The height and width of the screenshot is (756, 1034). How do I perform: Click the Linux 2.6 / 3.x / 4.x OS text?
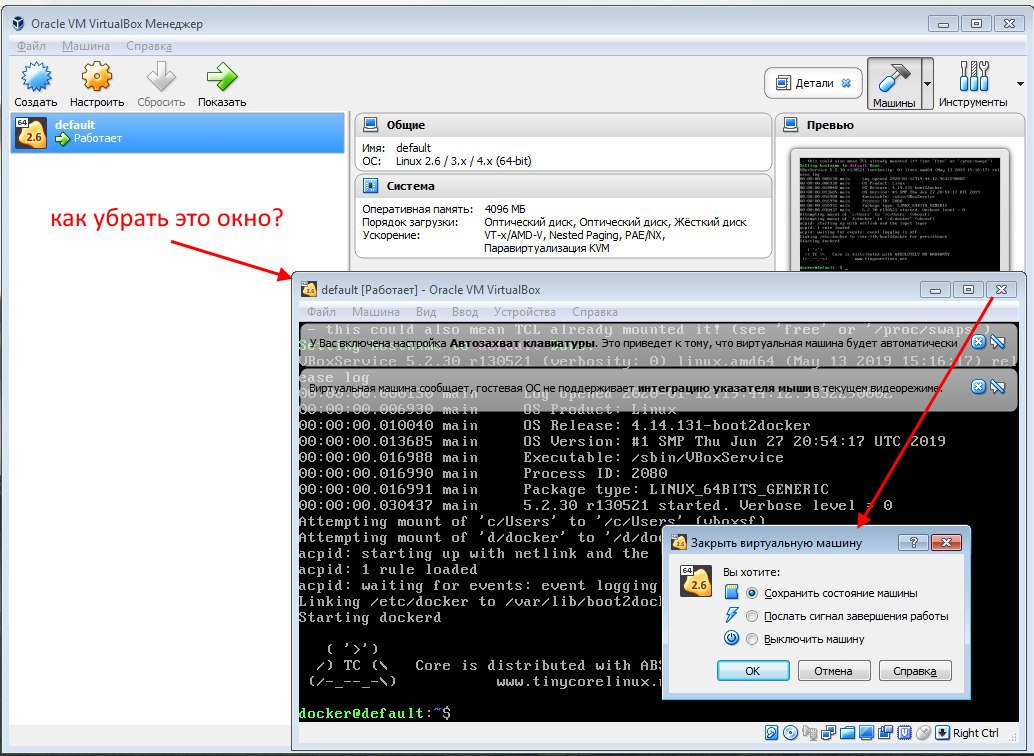point(464,161)
